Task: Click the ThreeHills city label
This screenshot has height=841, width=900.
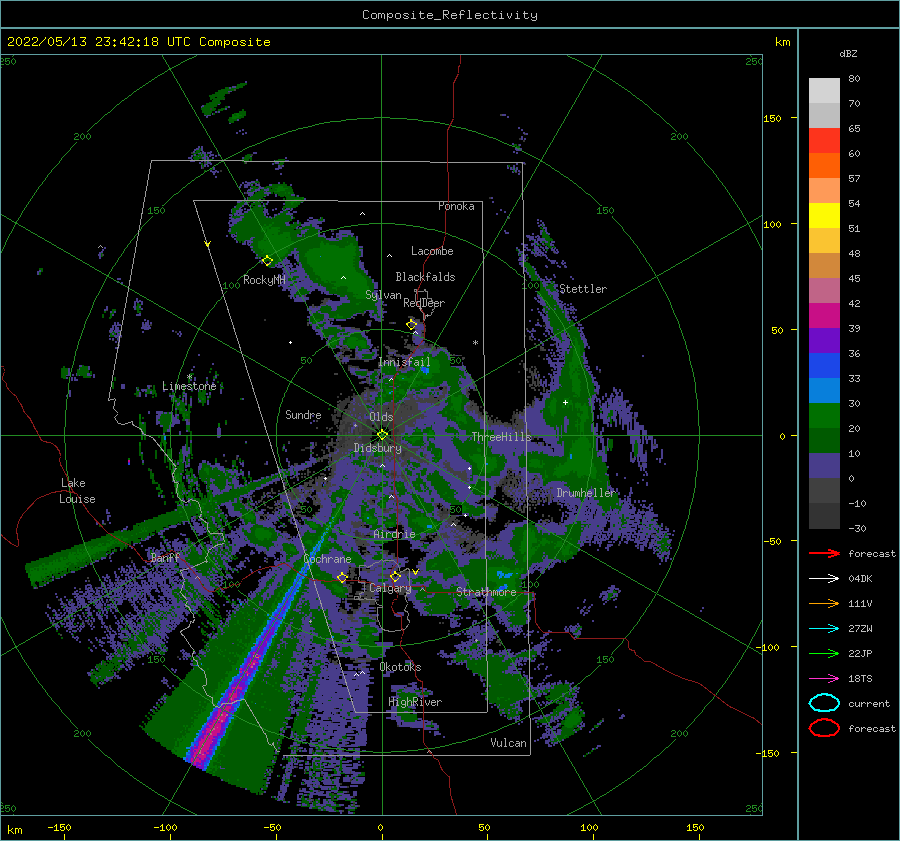Action: click(x=501, y=437)
